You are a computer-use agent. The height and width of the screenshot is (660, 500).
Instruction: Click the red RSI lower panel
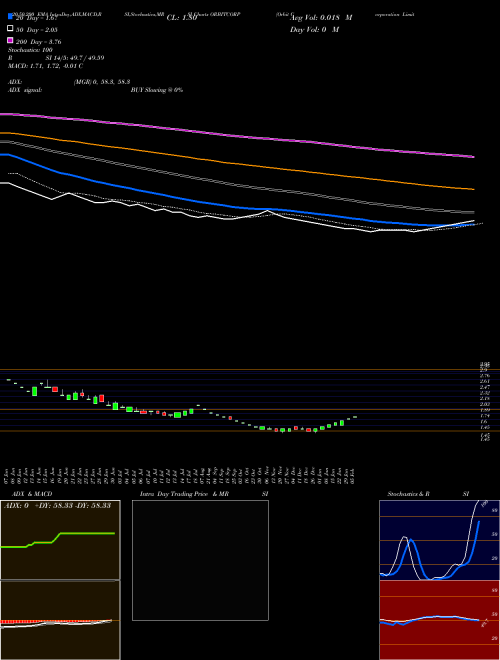click(x=439, y=620)
